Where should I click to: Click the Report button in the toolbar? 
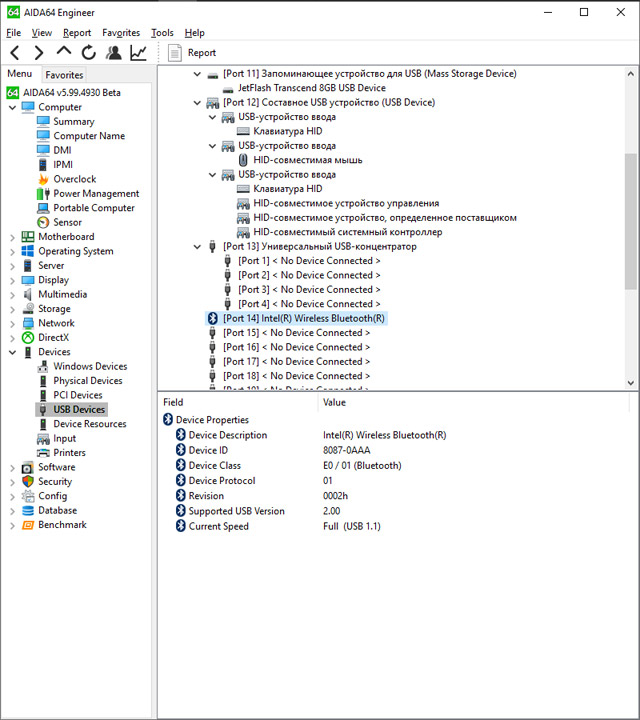click(192, 53)
